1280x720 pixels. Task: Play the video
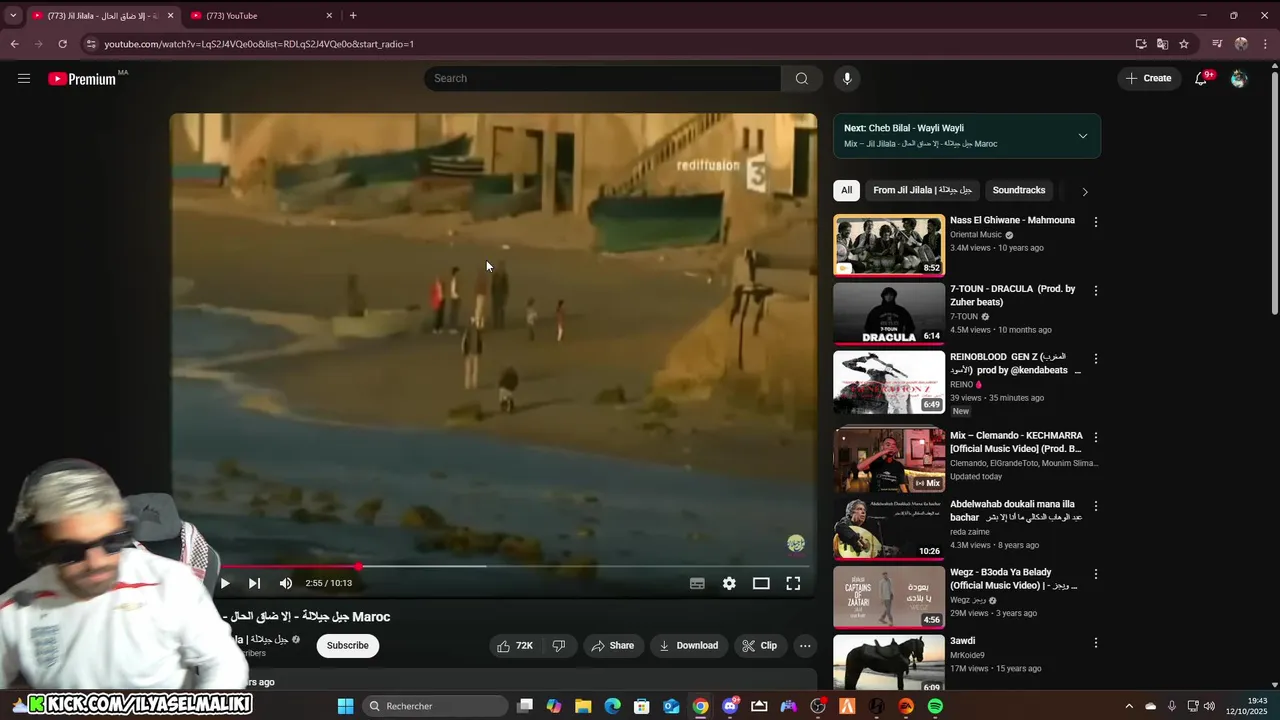pyautogui.click(x=225, y=583)
